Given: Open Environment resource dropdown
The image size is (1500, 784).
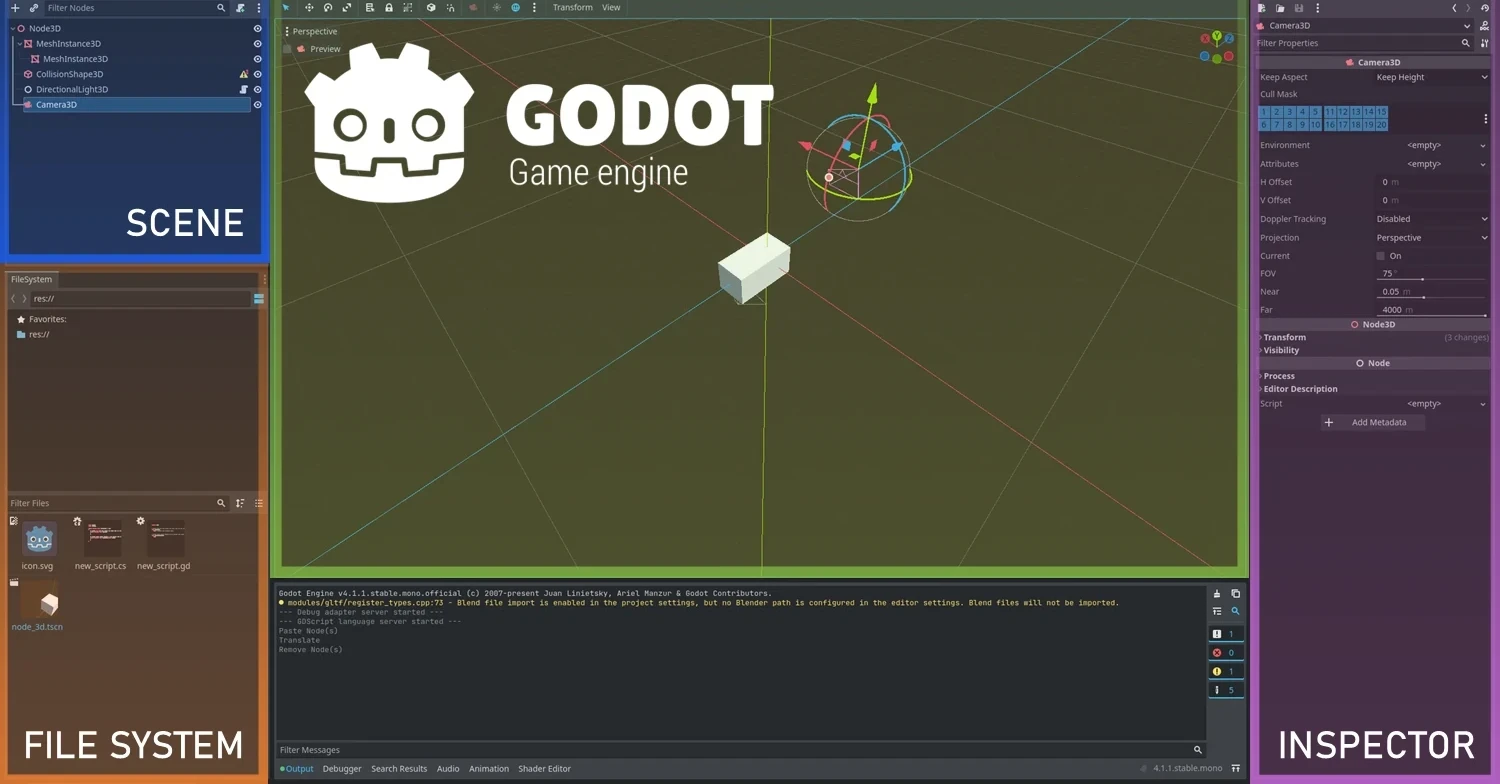Looking at the screenshot, I should coord(1432,145).
